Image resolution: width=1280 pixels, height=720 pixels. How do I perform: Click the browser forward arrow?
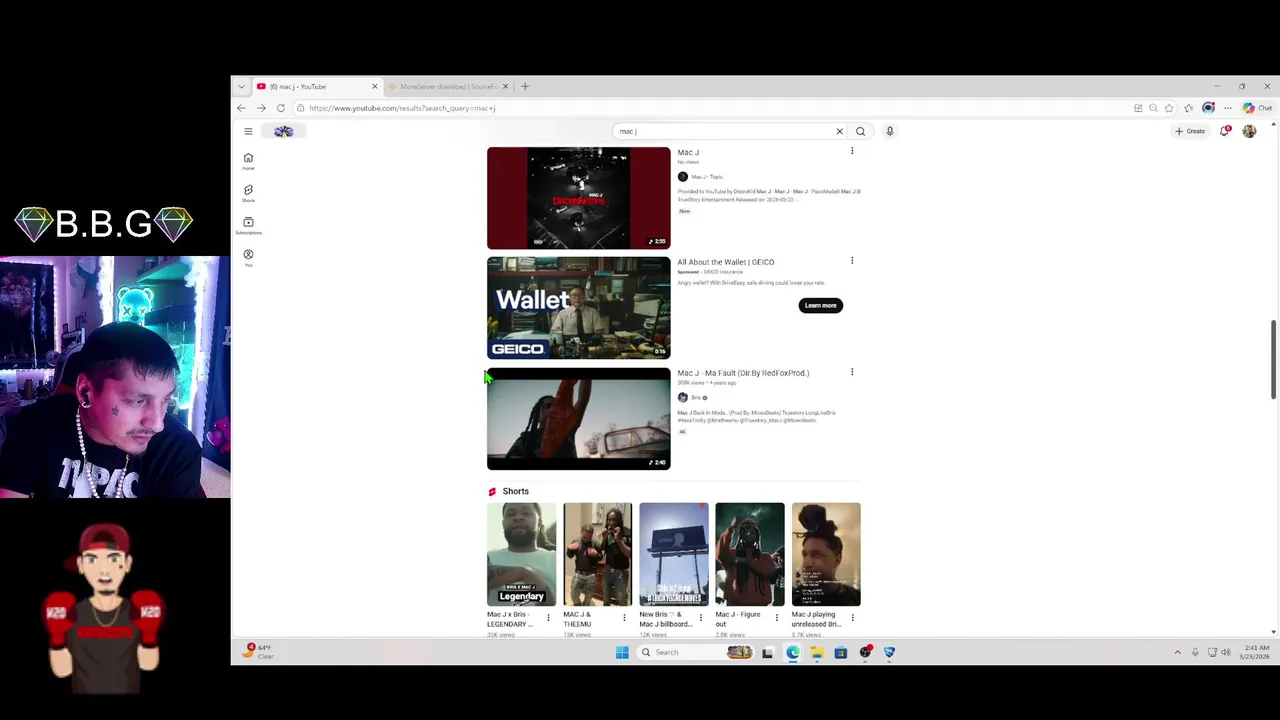(x=261, y=108)
